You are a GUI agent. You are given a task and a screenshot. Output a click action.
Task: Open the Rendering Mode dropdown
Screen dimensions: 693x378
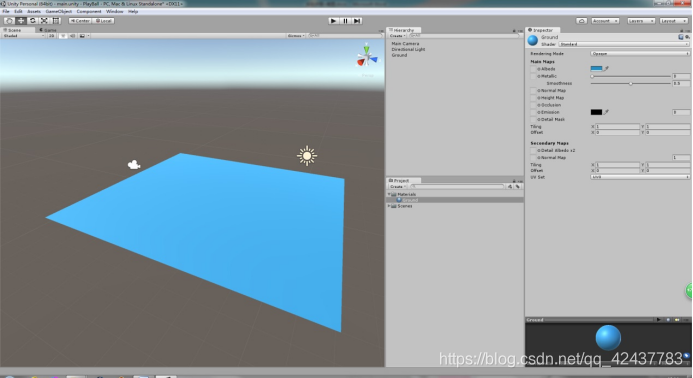tap(640, 53)
